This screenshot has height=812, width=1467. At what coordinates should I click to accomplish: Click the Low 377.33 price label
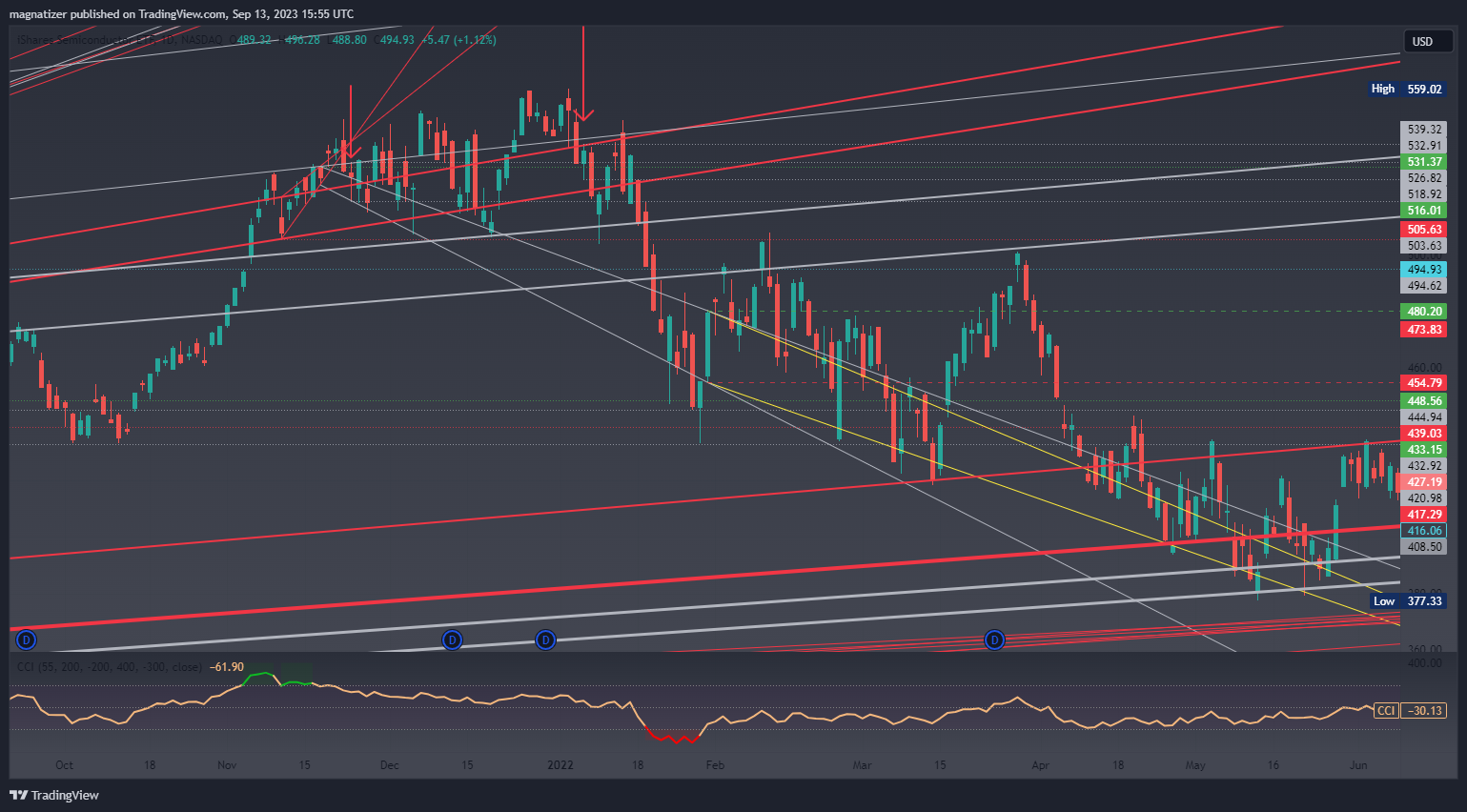1407,601
